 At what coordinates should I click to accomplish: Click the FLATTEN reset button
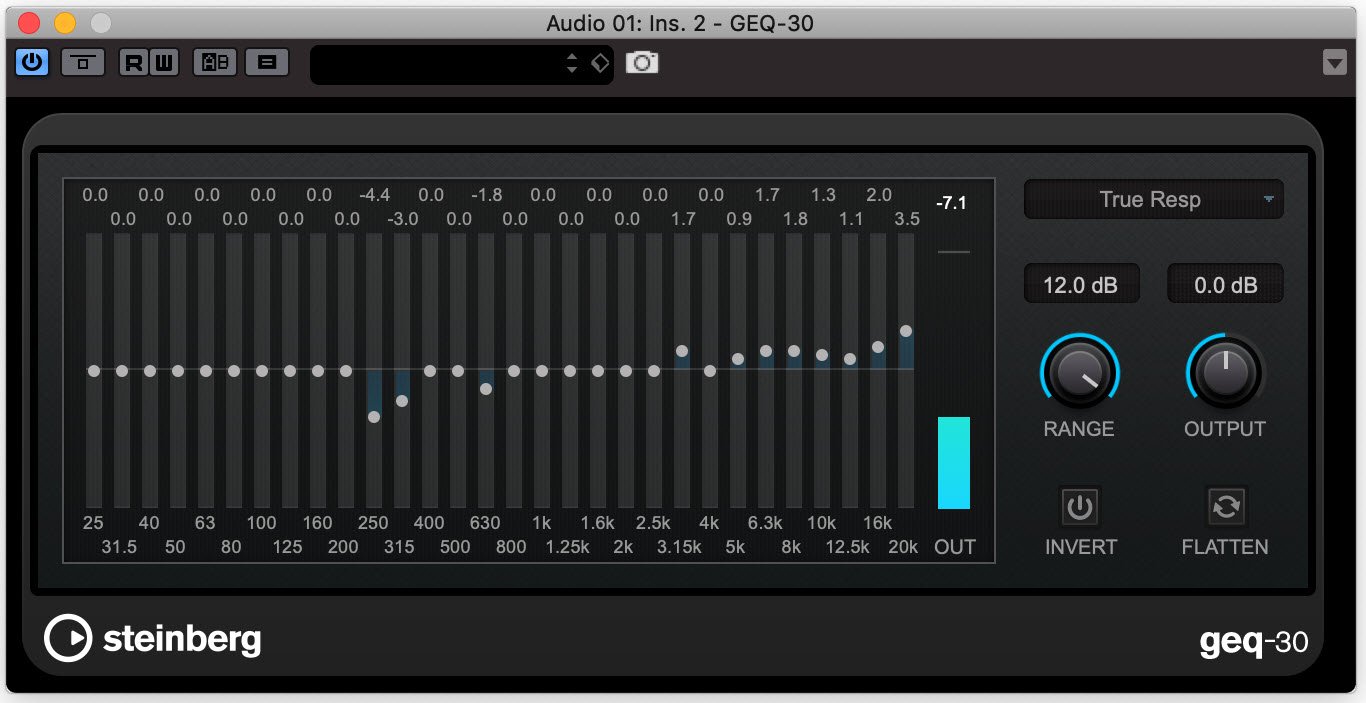click(x=1225, y=508)
